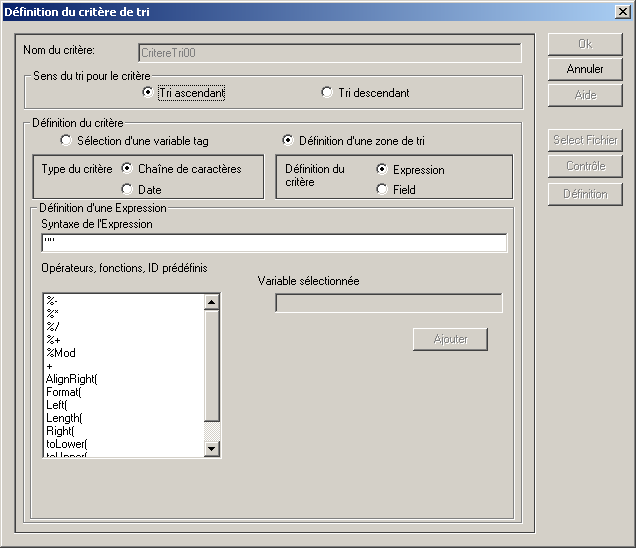Screen dimensions: 636x548
Task: Select Length( in the operators list
Action: (64, 418)
